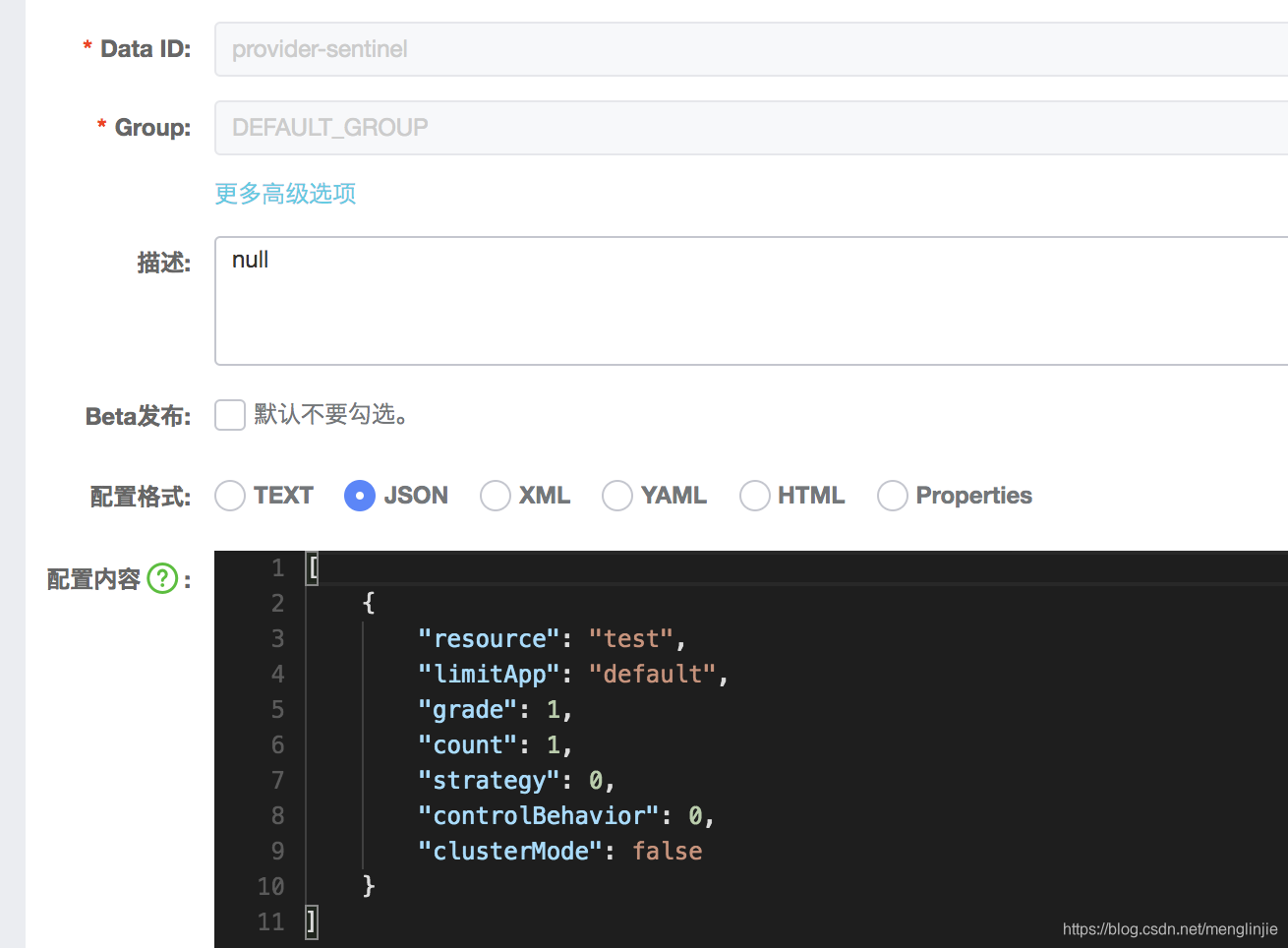Place cursor on "count" key
The image size is (1288, 948).
coord(468,745)
